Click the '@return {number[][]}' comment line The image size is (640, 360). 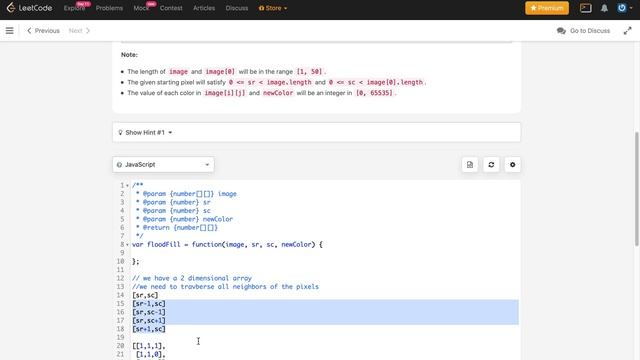[177, 227]
